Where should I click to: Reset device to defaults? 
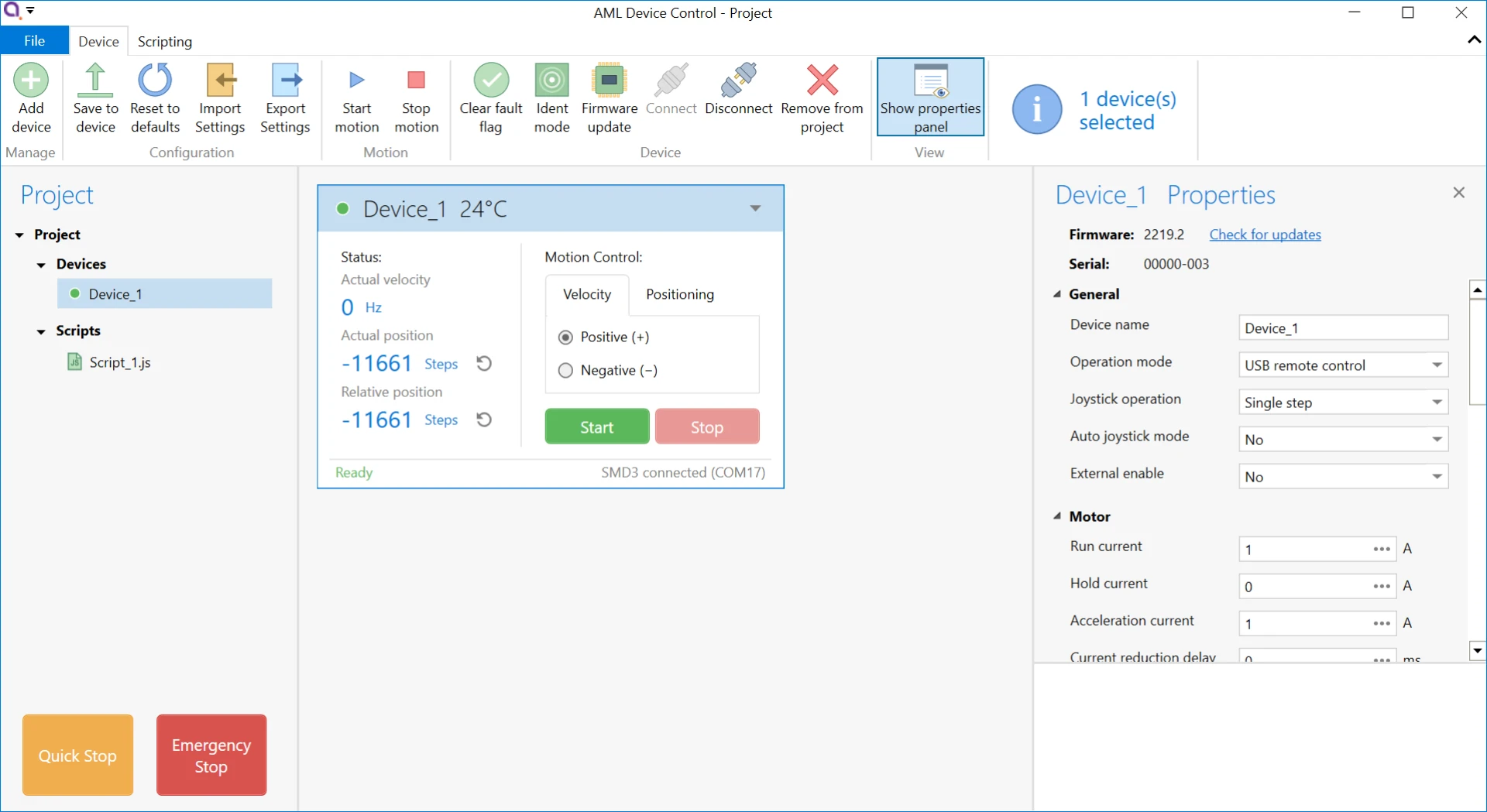click(155, 81)
